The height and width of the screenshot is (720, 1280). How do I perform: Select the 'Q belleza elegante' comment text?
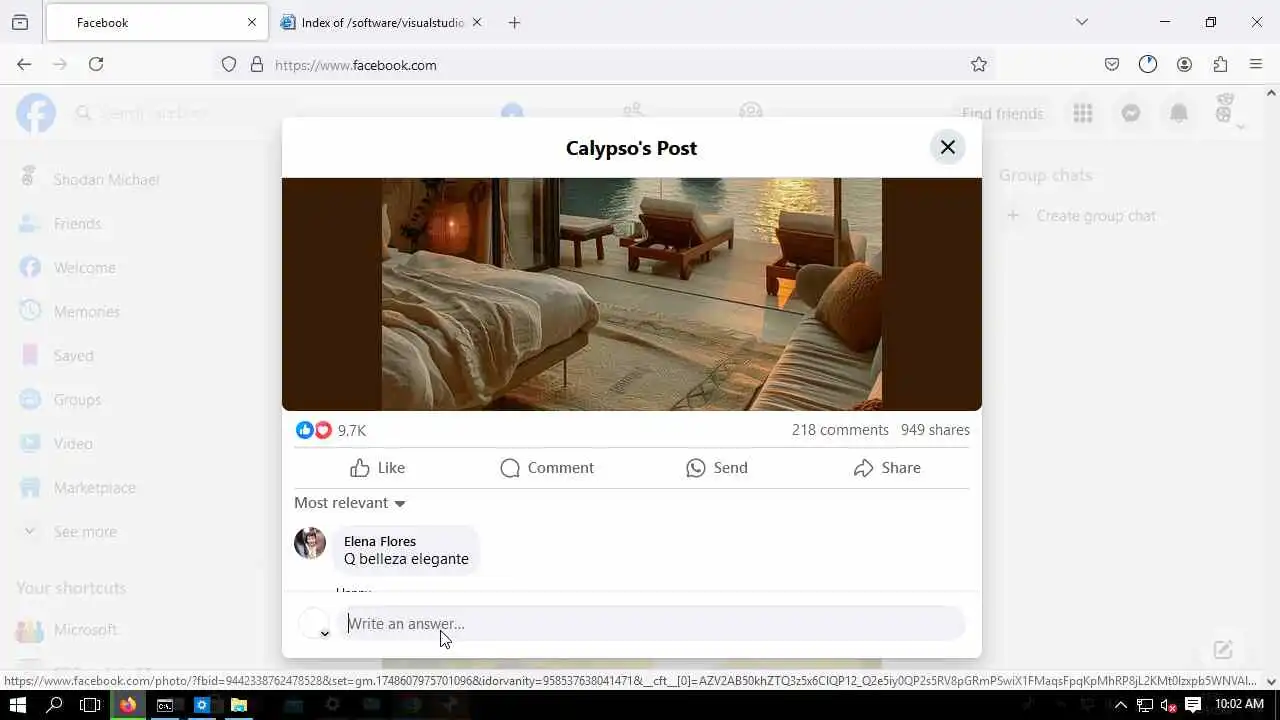coord(406,559)
